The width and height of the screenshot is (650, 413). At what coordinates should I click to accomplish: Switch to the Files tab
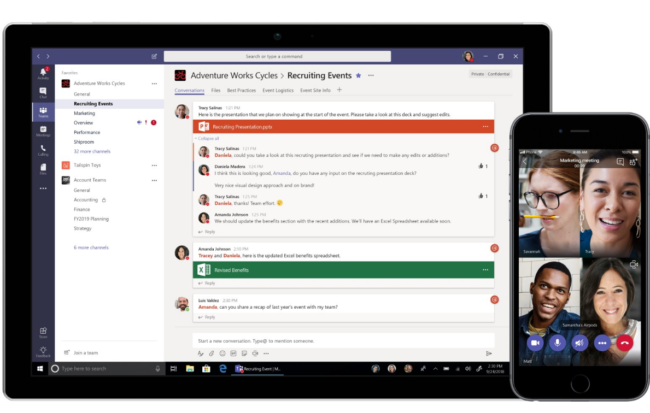[x=216, y=90]
